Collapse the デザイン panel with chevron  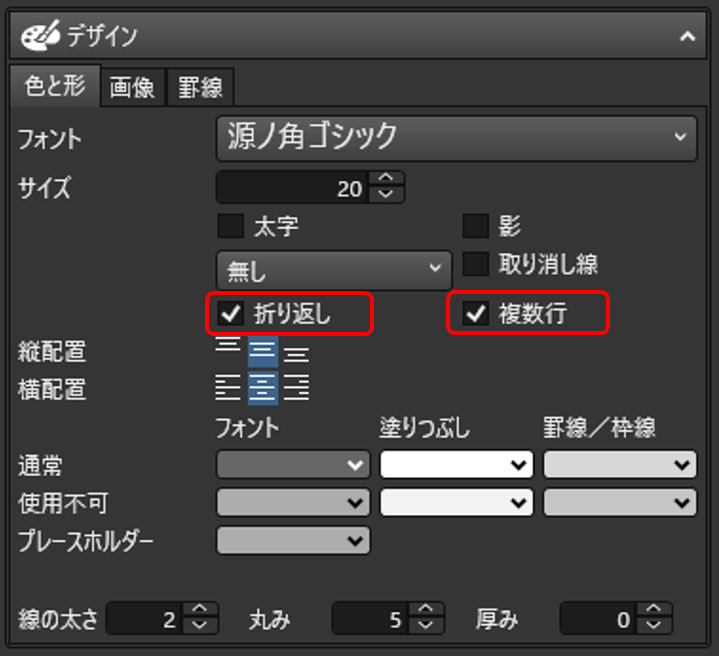(687, 36)
